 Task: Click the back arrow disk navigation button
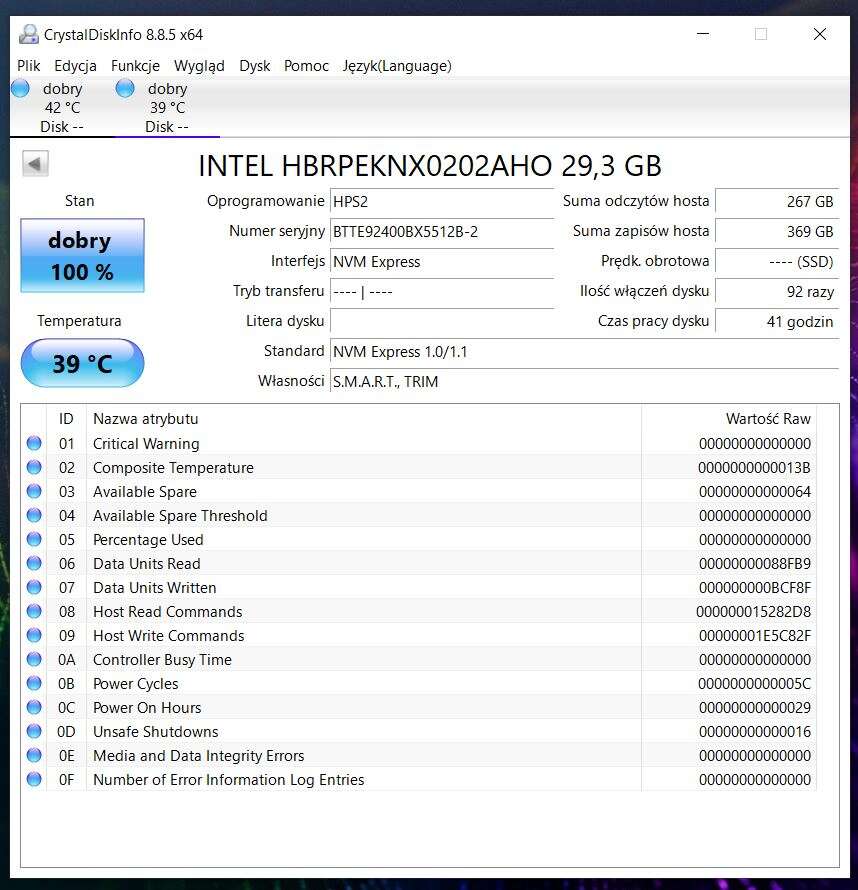pos(35,164)
